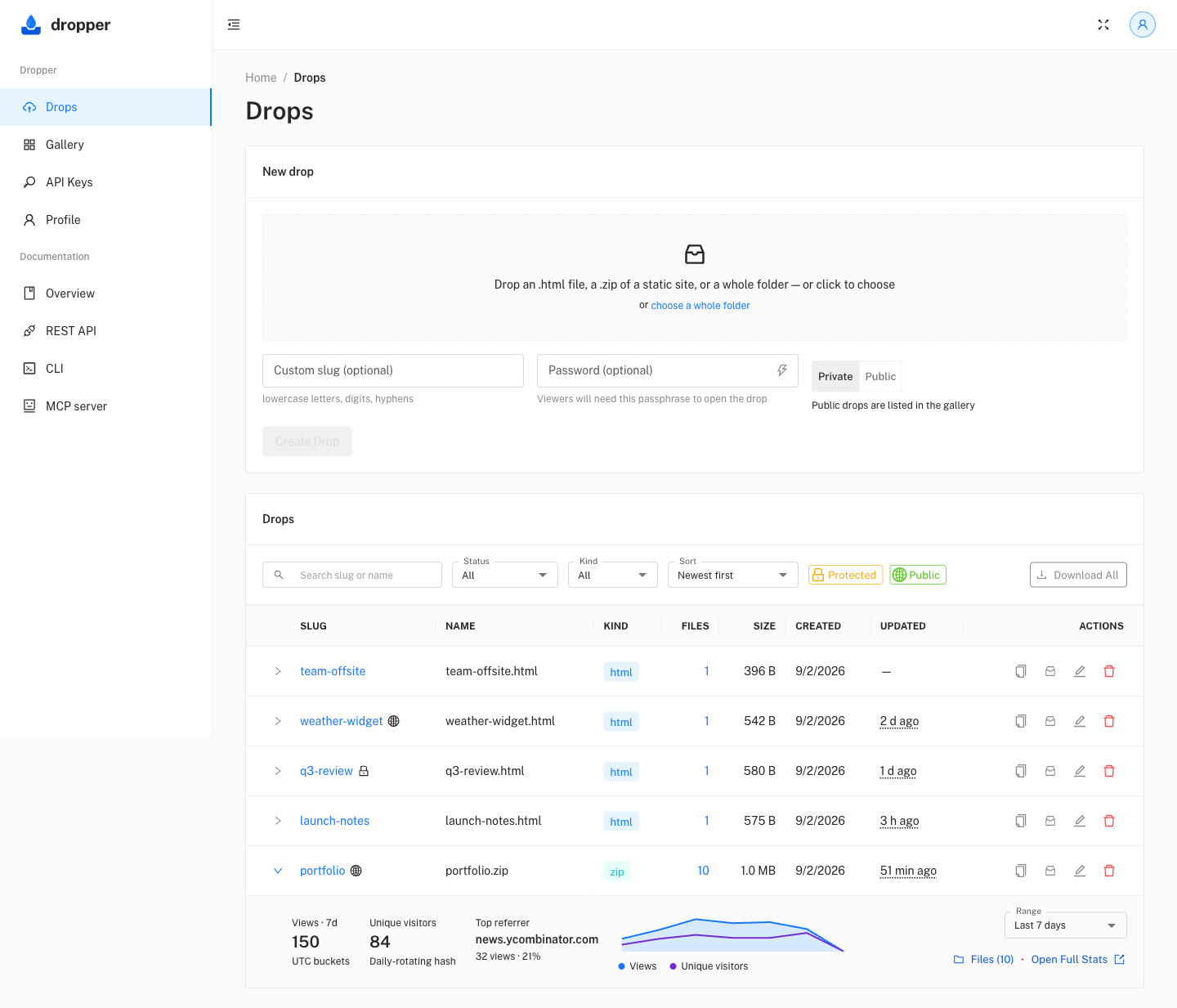This screenshot has height=1008, width=1177.
Task: Open the Sort dropdown showing Newest first
Action: 733,575
